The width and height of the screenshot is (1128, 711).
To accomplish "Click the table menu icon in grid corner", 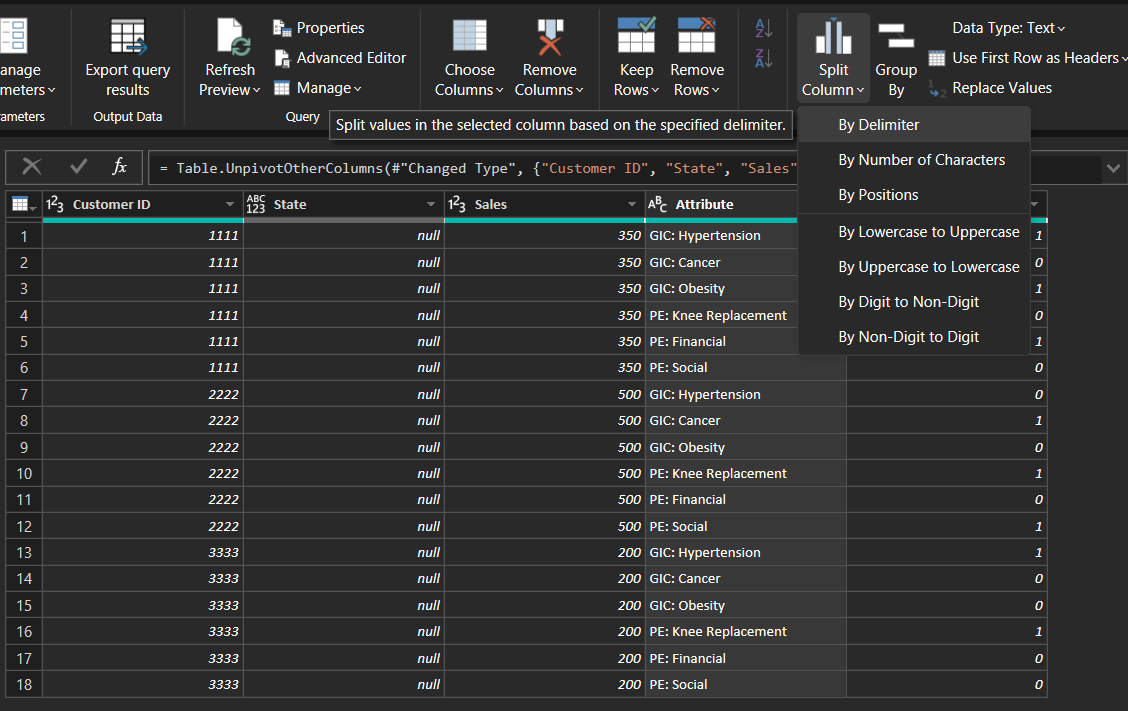I will (22, 204).
